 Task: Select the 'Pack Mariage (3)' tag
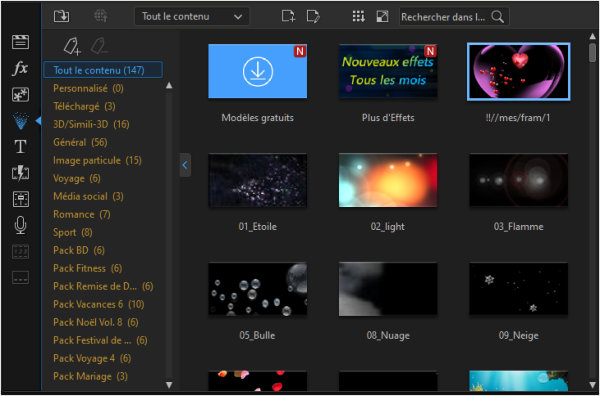tap(90, 376)
